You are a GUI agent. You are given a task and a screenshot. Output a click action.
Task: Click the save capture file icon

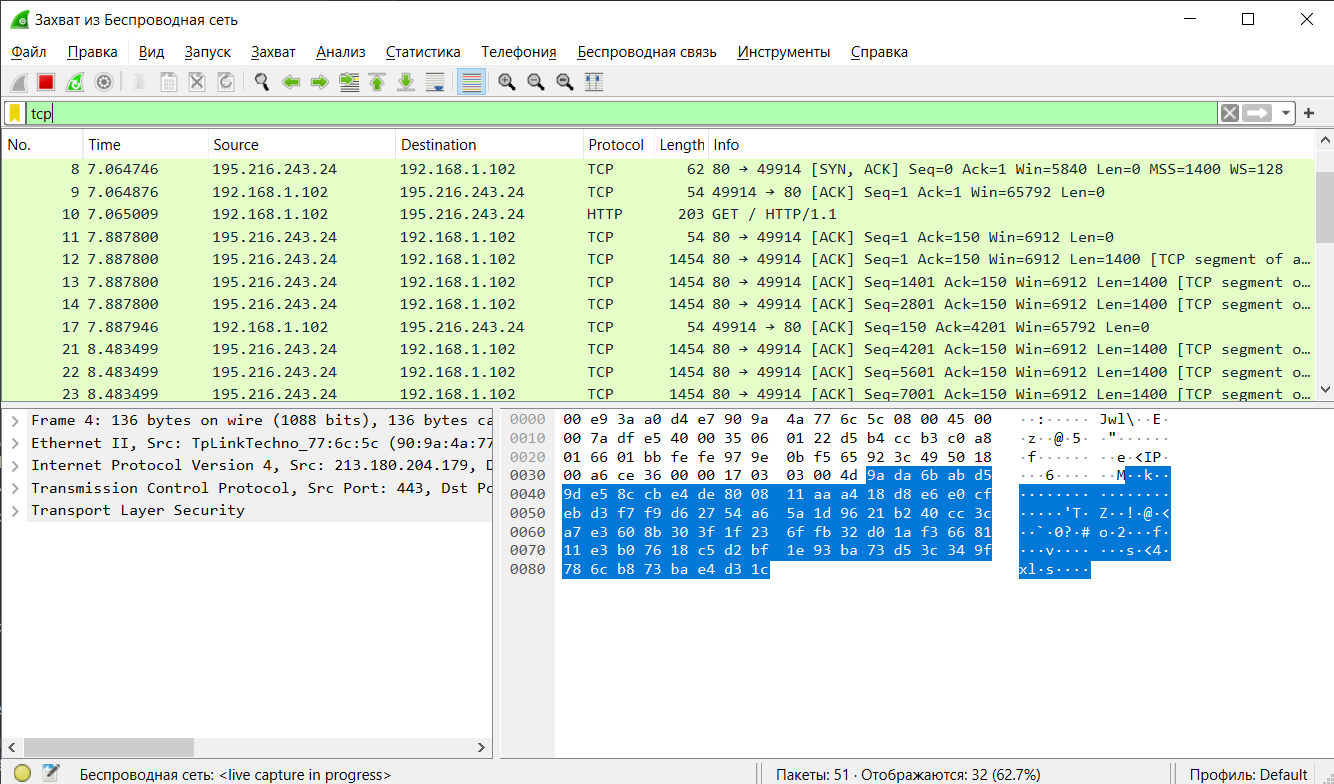click(x=169, y=82)
